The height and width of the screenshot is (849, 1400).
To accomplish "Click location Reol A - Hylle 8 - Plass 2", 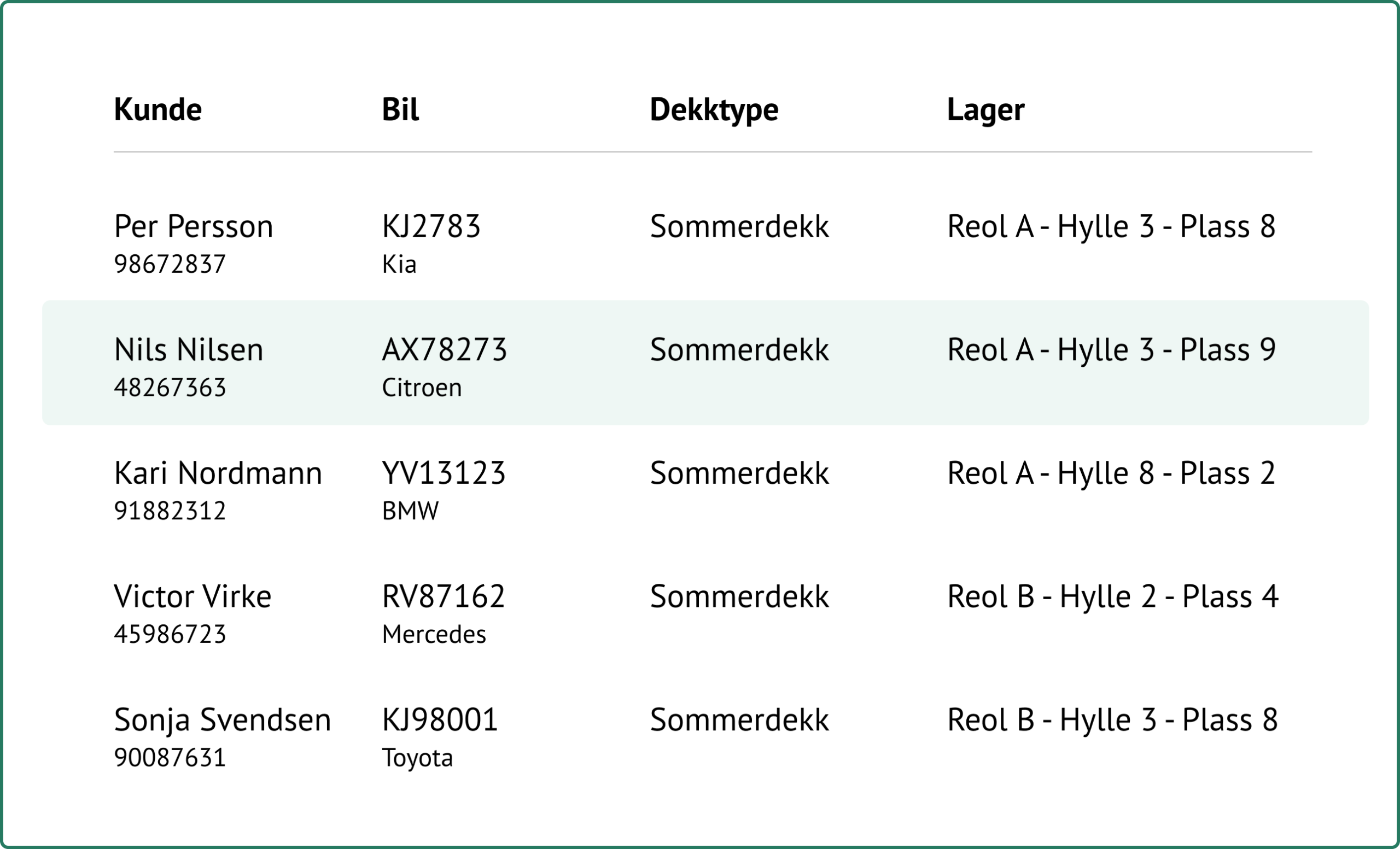I will [1111, 472].
